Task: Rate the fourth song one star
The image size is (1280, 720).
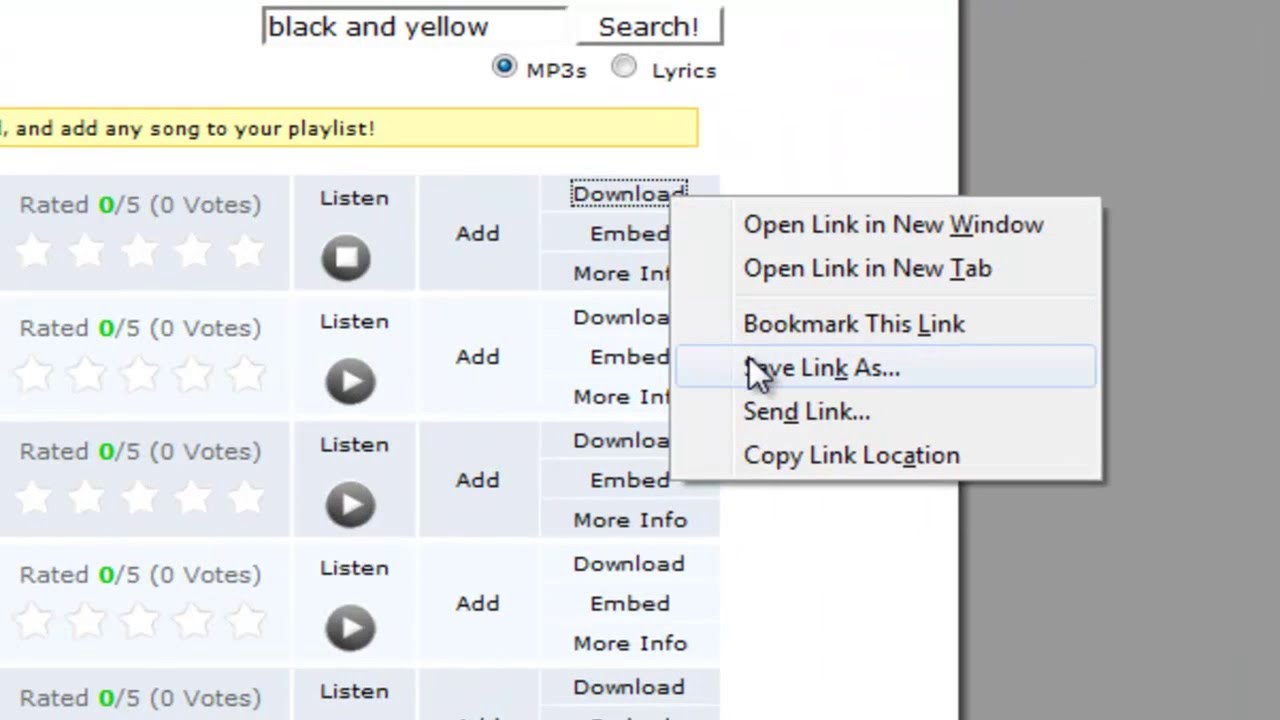Action: tap(33, 621)
